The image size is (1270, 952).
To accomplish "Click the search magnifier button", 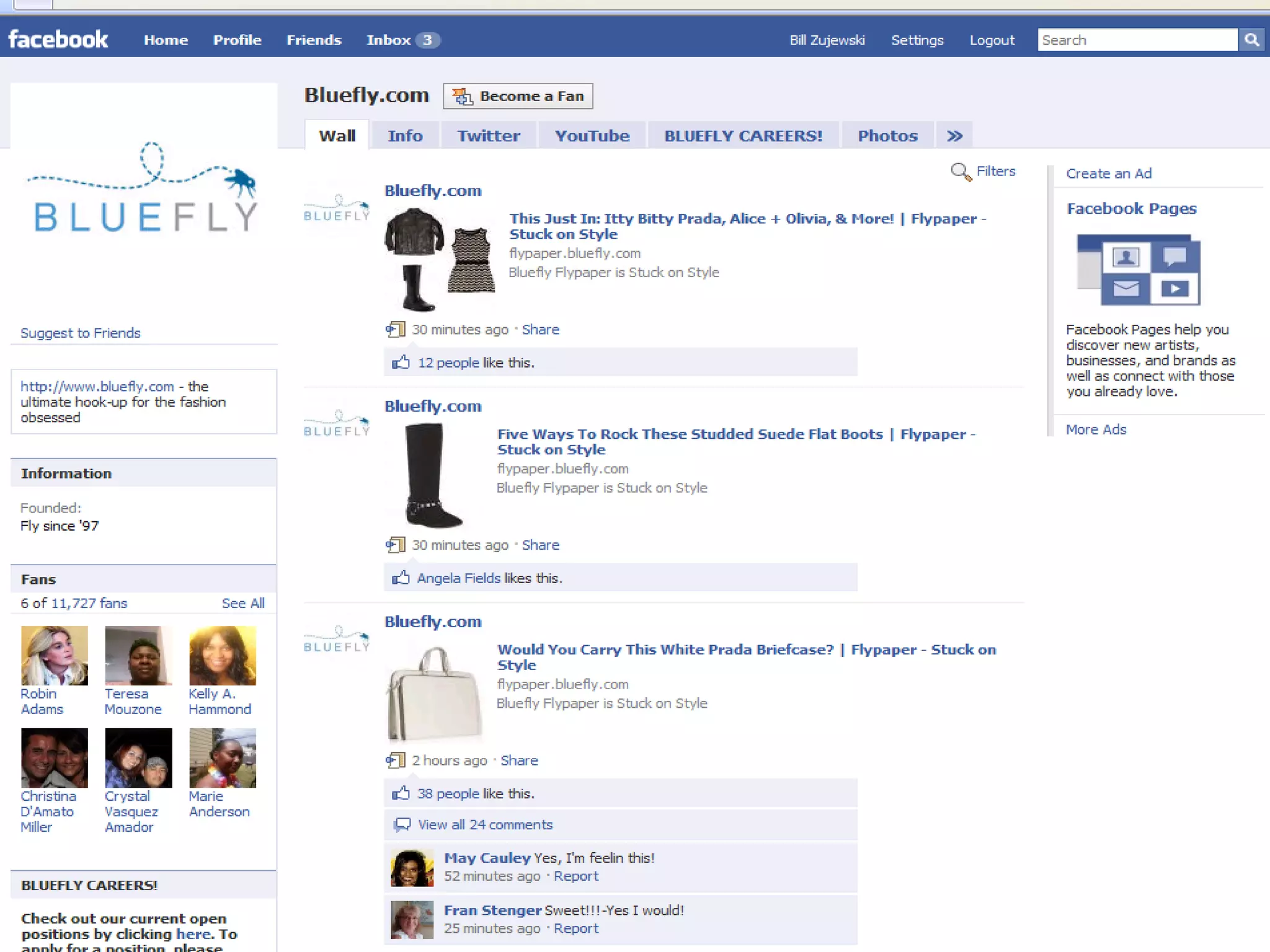I will point(1251,40).
